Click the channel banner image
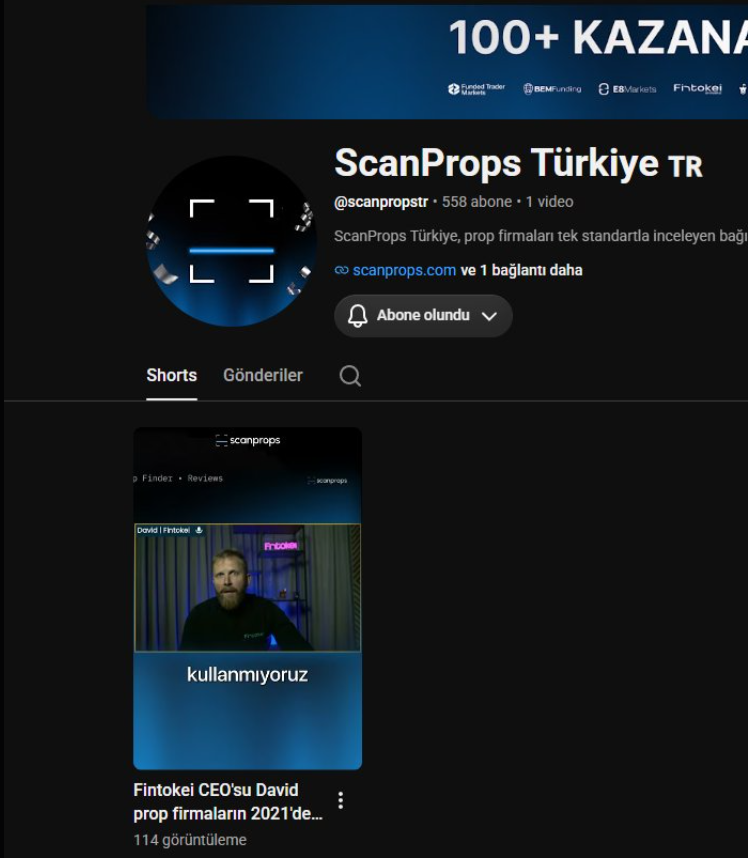Image resolution: width=748 pixels, height=858 pixels. (447, 62)
